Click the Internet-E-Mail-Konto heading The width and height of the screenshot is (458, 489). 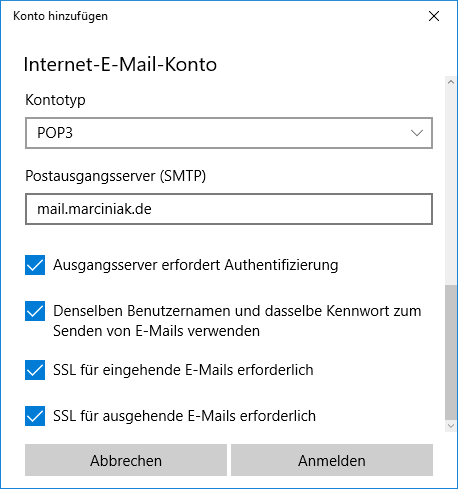coord(120,64)
